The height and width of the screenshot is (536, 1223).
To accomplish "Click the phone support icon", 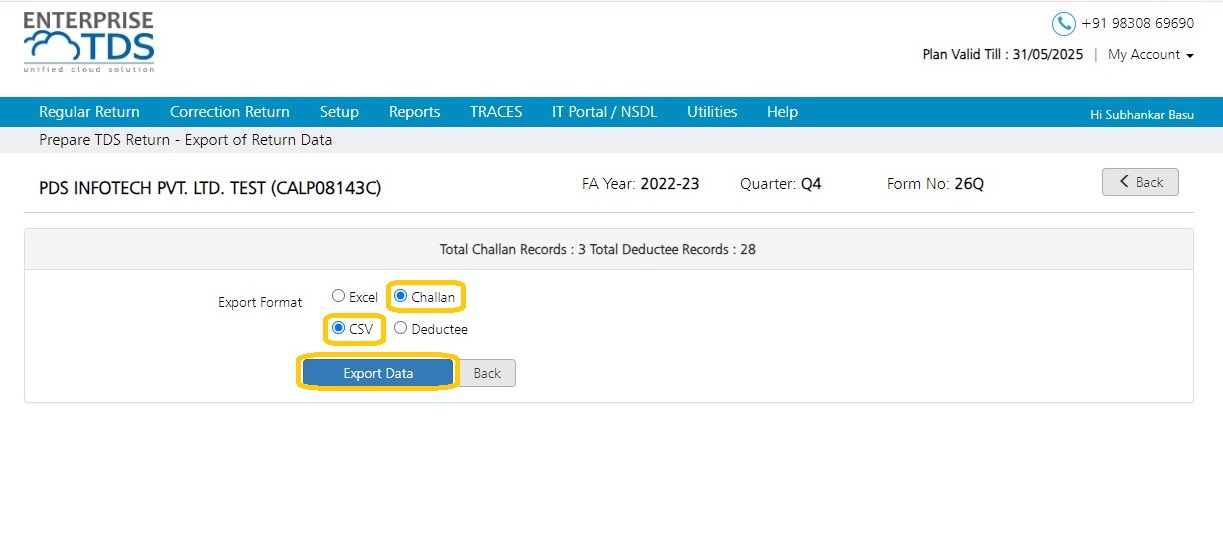I will [1063, 23].
